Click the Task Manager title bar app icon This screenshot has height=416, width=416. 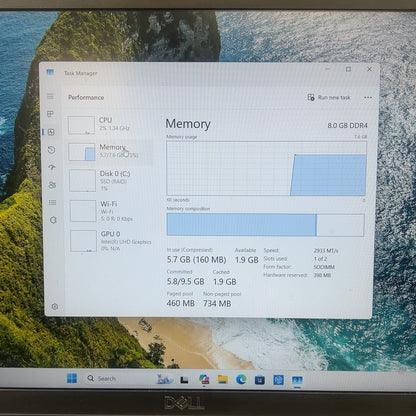coord(50,72)
